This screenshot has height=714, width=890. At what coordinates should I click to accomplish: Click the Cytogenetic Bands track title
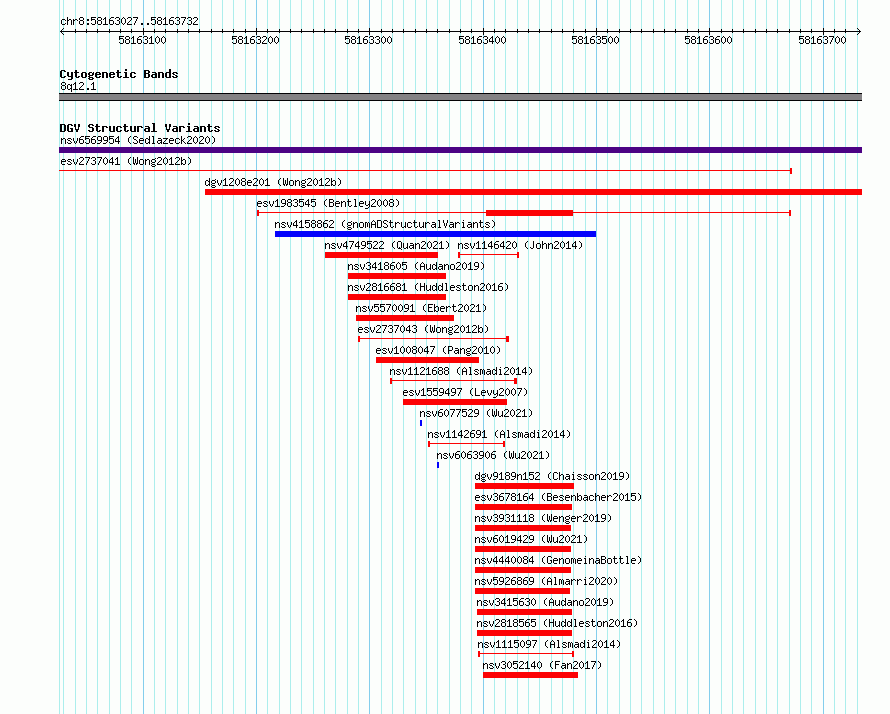pos(119,74)
